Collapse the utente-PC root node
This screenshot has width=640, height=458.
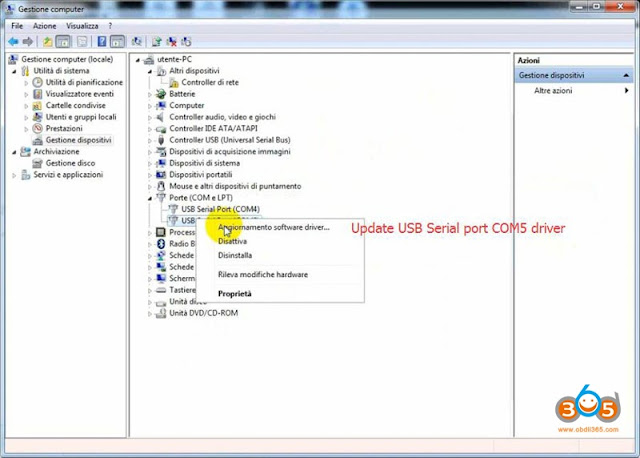pos(138,60)
